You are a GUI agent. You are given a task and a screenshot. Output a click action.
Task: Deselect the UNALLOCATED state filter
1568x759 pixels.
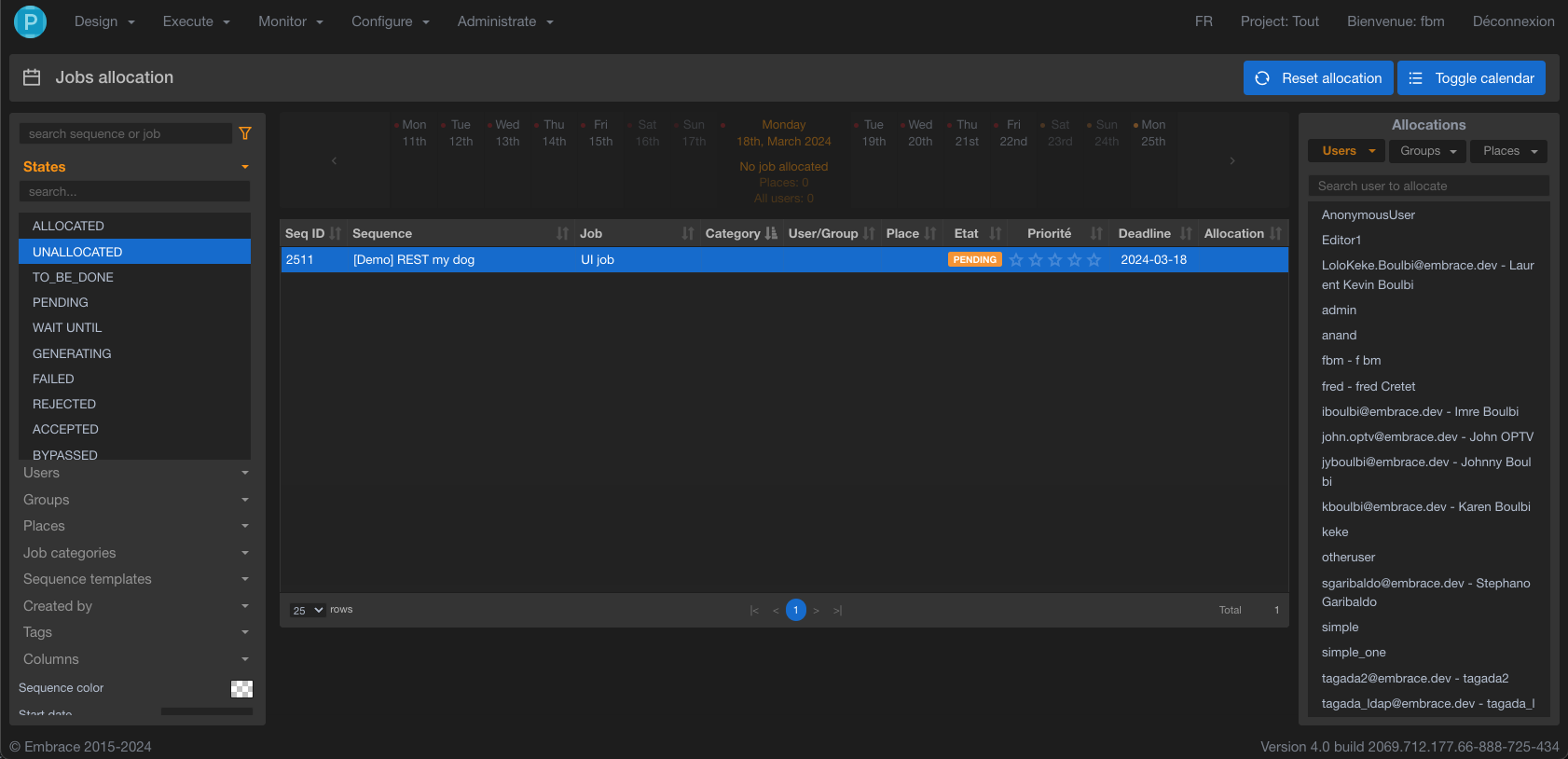pyautogui.click(x=135, y=252)
